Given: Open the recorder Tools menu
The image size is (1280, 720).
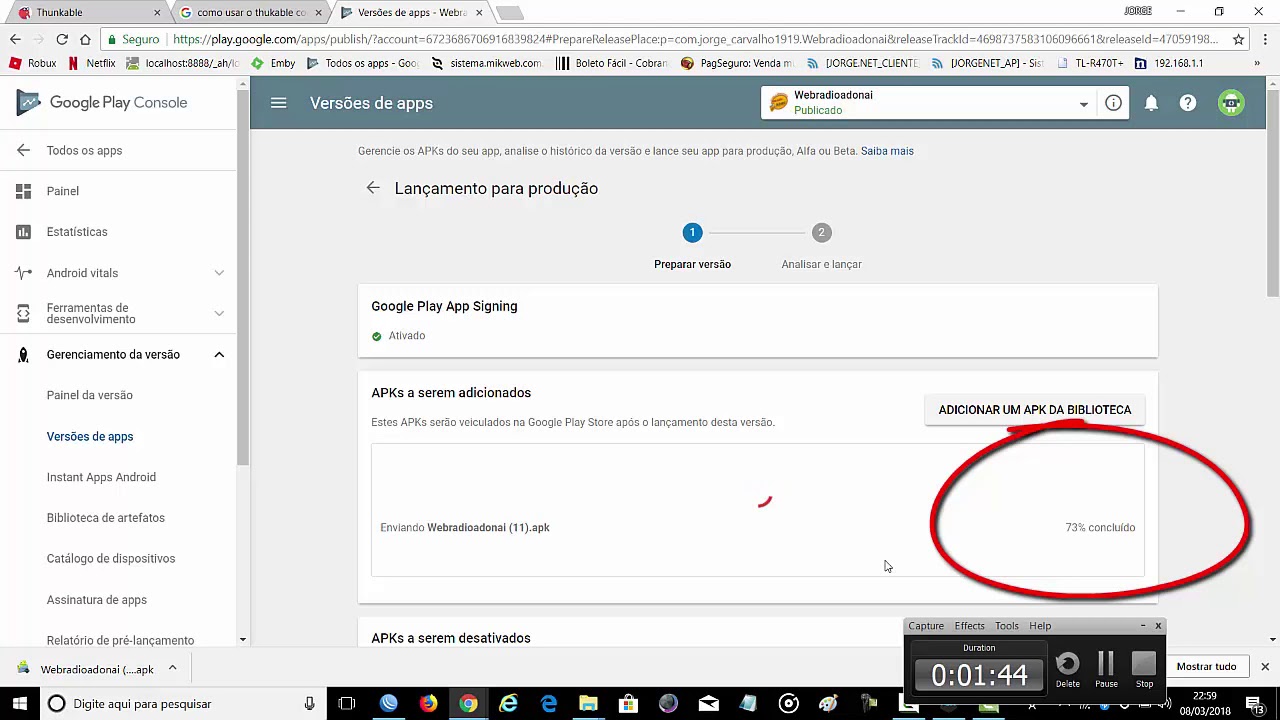Looking at the screenshot, I should pos(1006,626).
